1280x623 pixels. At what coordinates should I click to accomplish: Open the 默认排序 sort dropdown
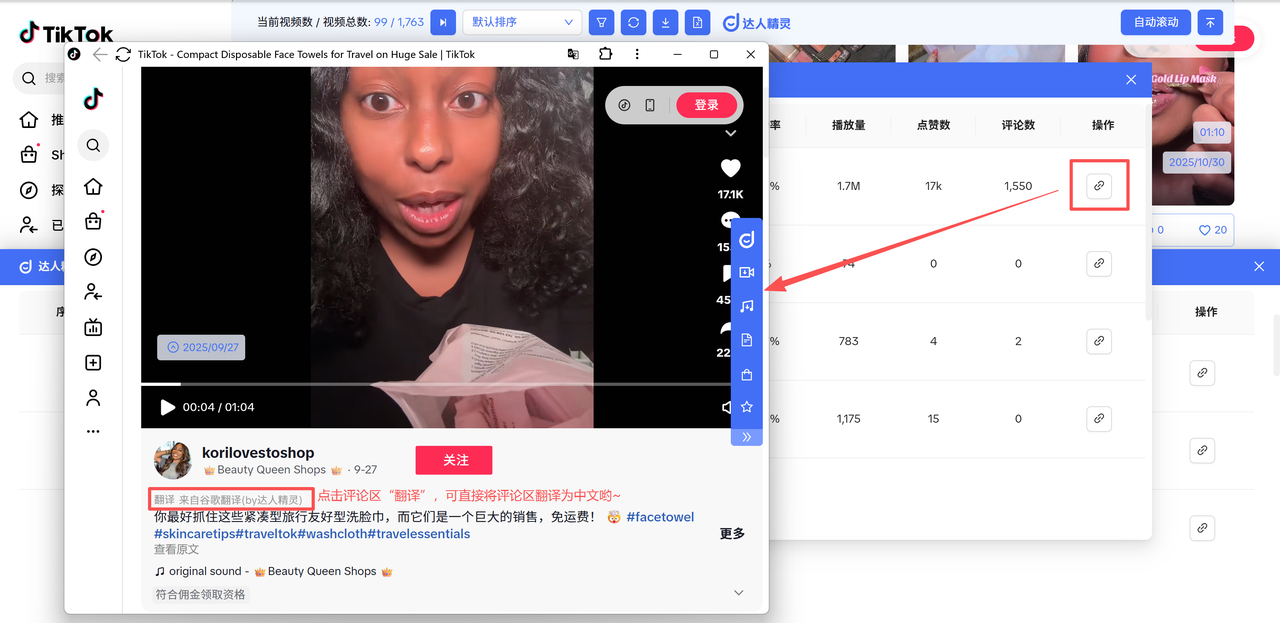[522, 22]
